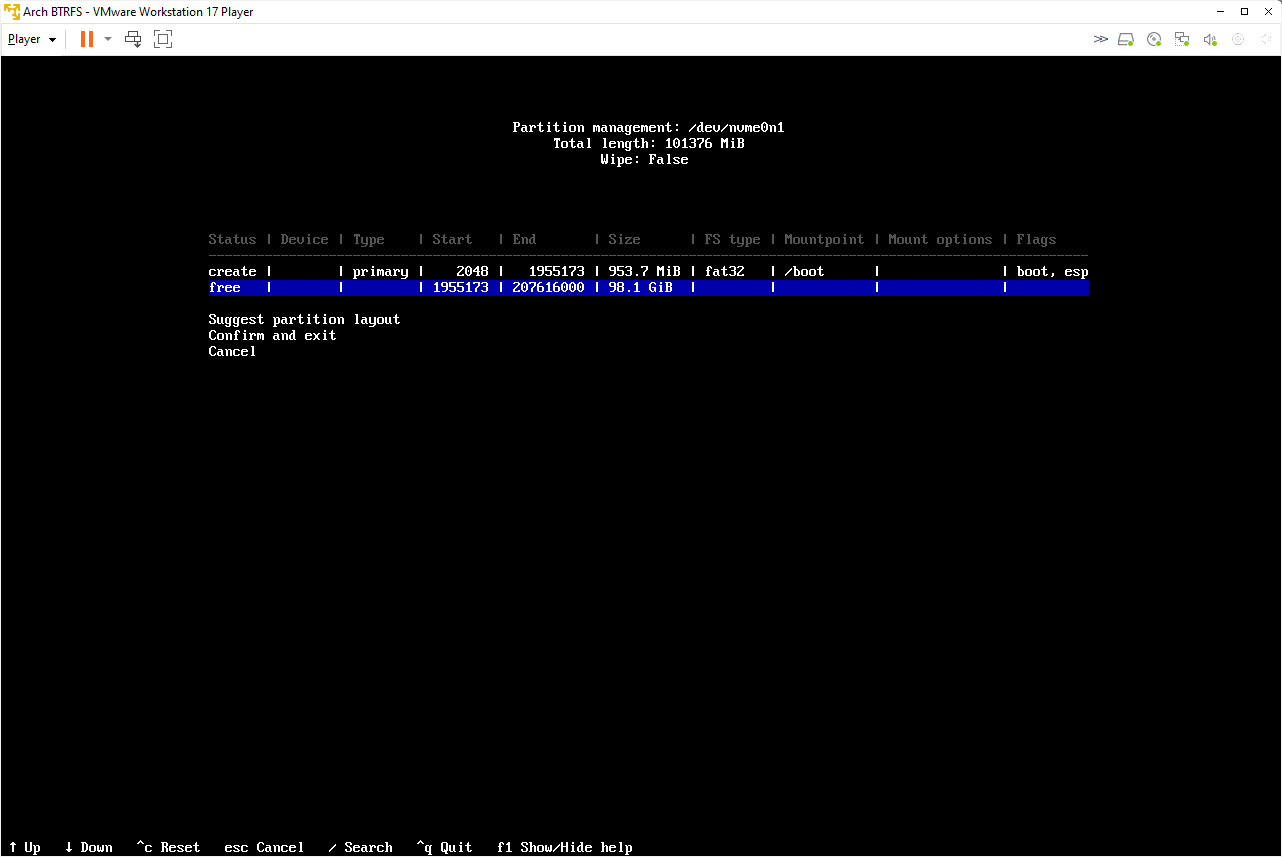Click the CD/DVD drive status icon
1282x857 pixels.
1154,39
